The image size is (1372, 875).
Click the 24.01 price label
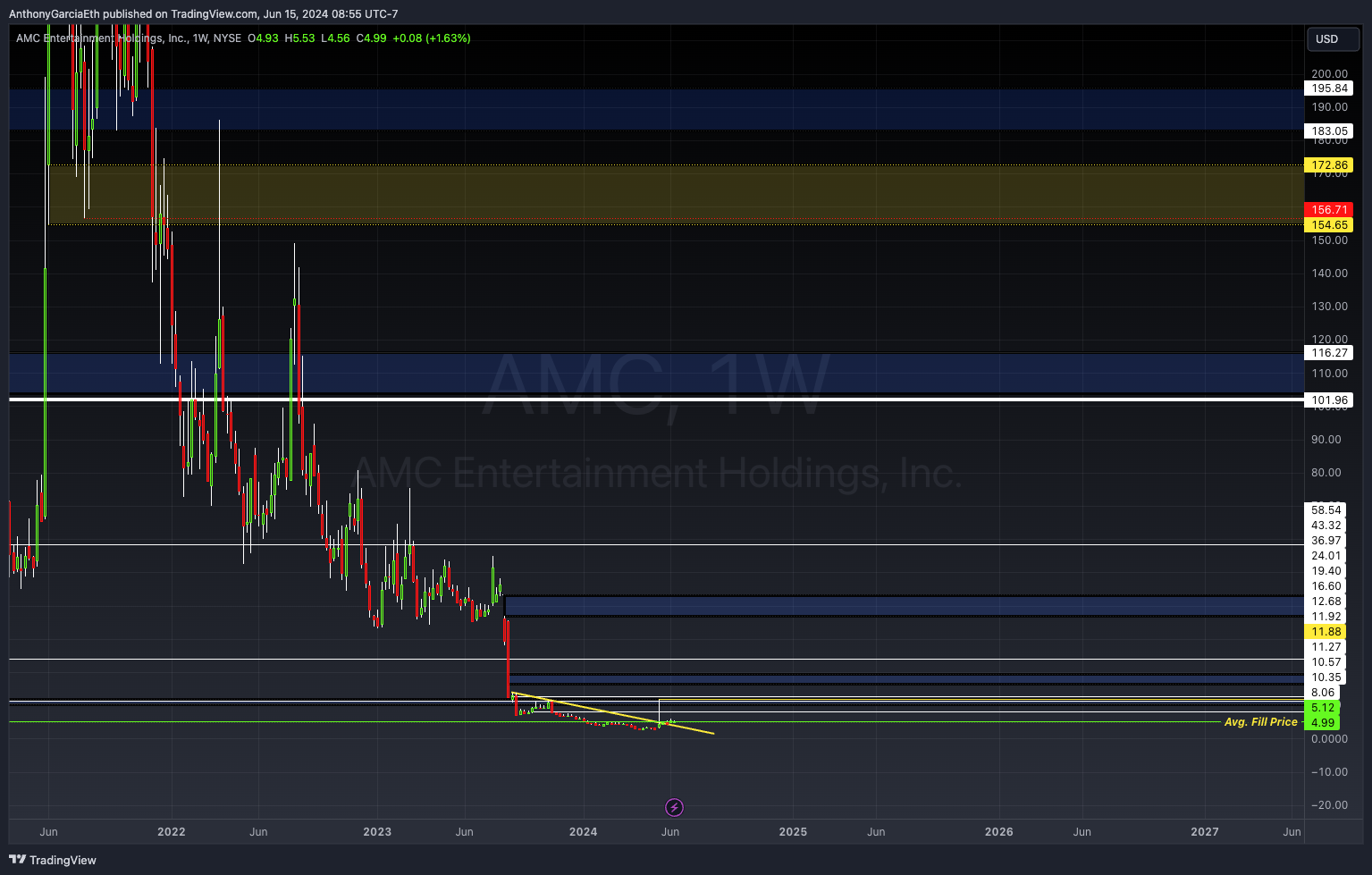pos(1326,556)
